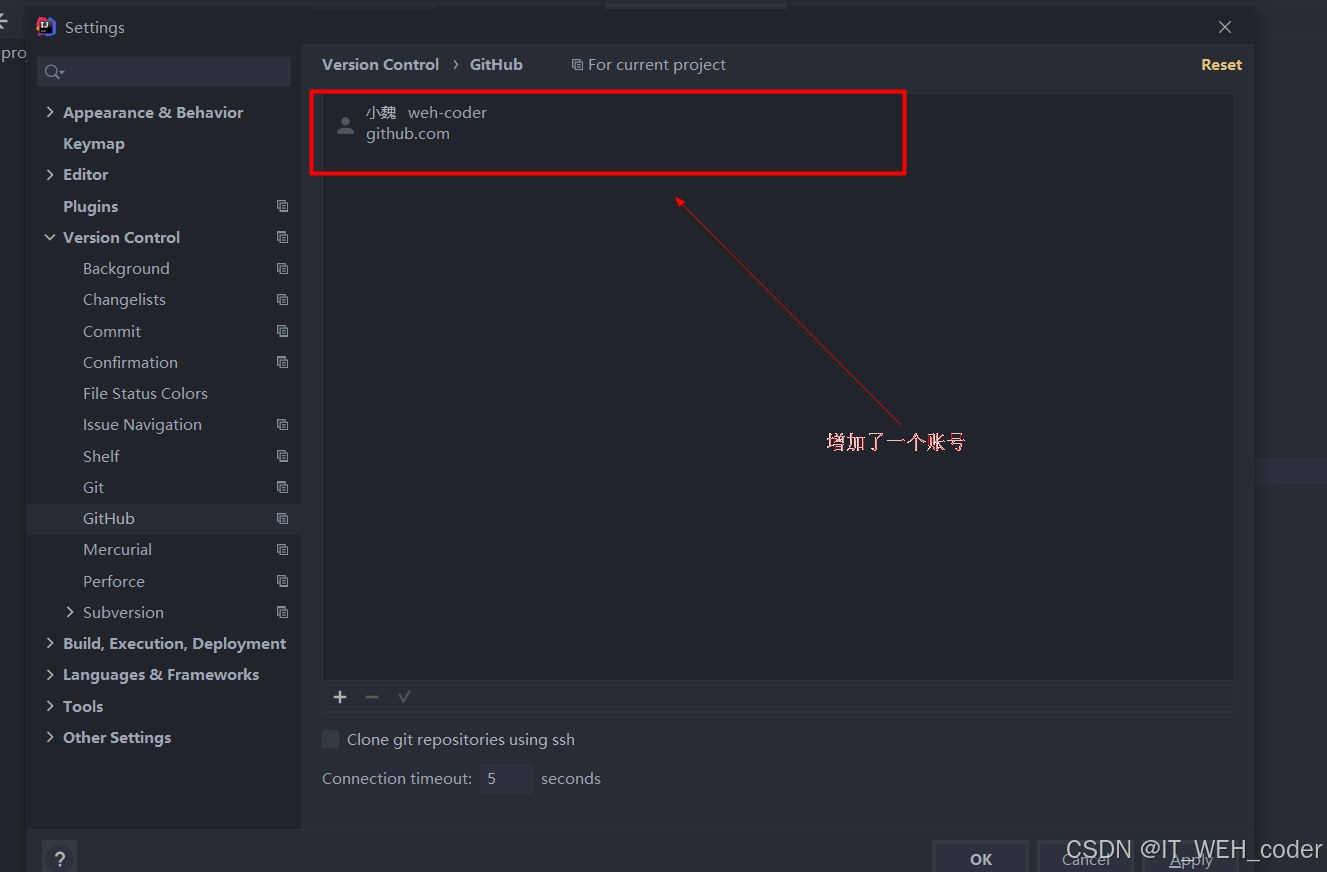Click the remove account minus icon
The width and height of the screenshot is (1327, 872).
[372, 697]
